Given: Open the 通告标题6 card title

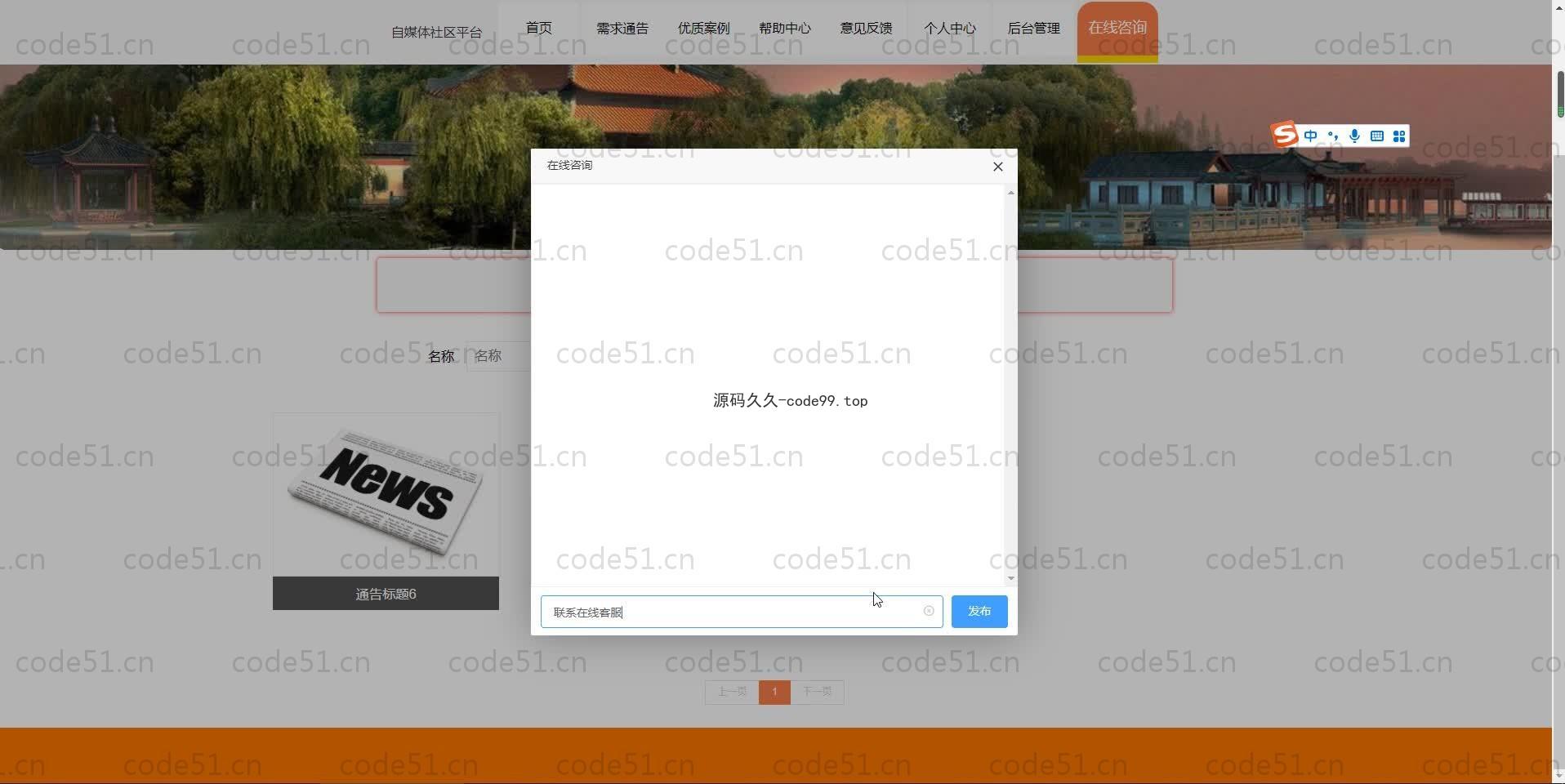Looking at the screenshot, I should [x=386, y=594].
